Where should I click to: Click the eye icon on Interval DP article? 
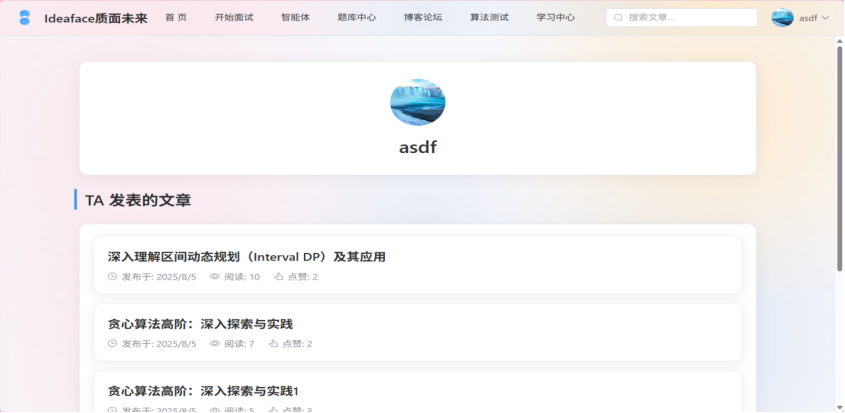pos(215,277)
